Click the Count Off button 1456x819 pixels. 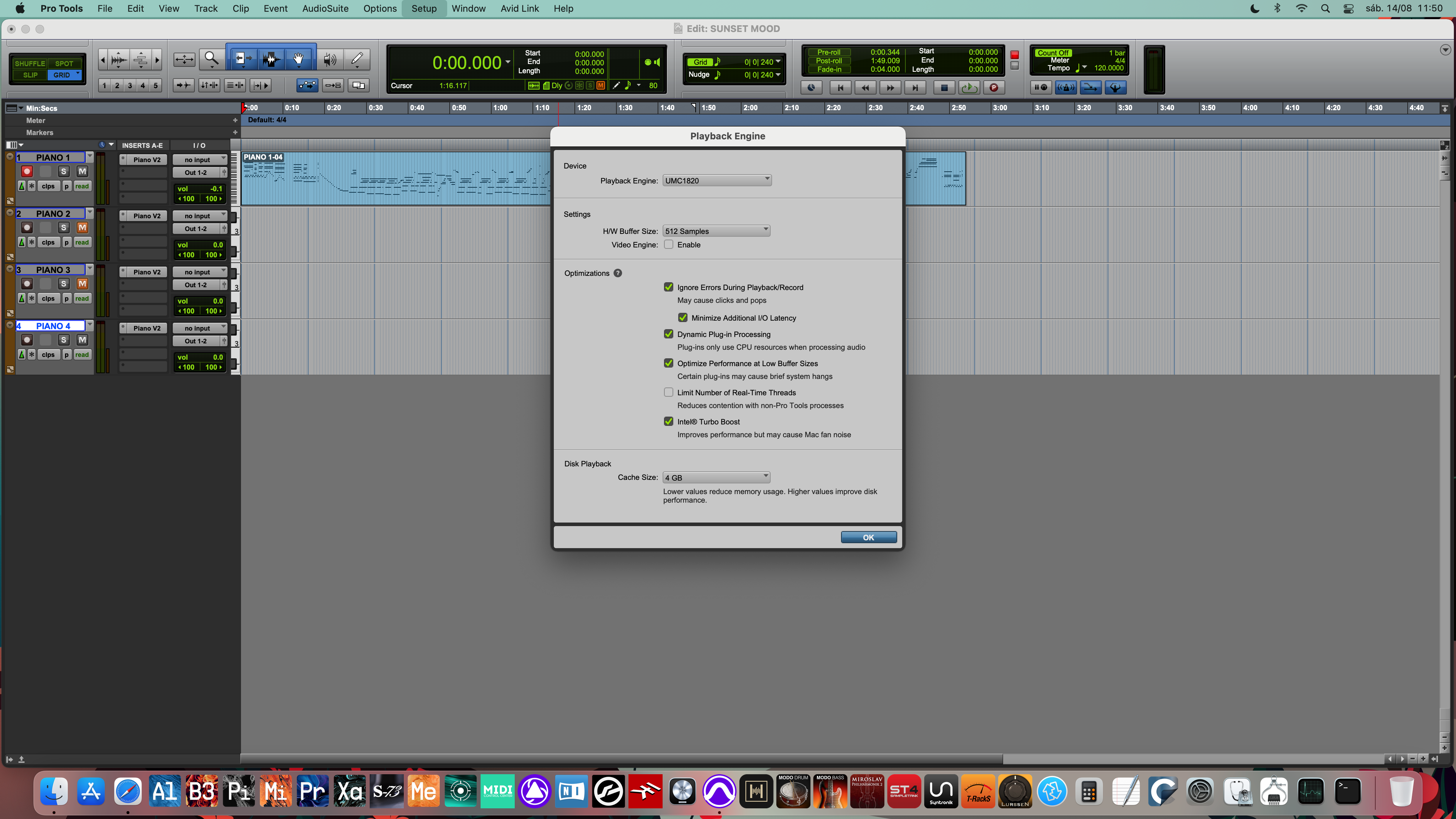point(1053,53)
